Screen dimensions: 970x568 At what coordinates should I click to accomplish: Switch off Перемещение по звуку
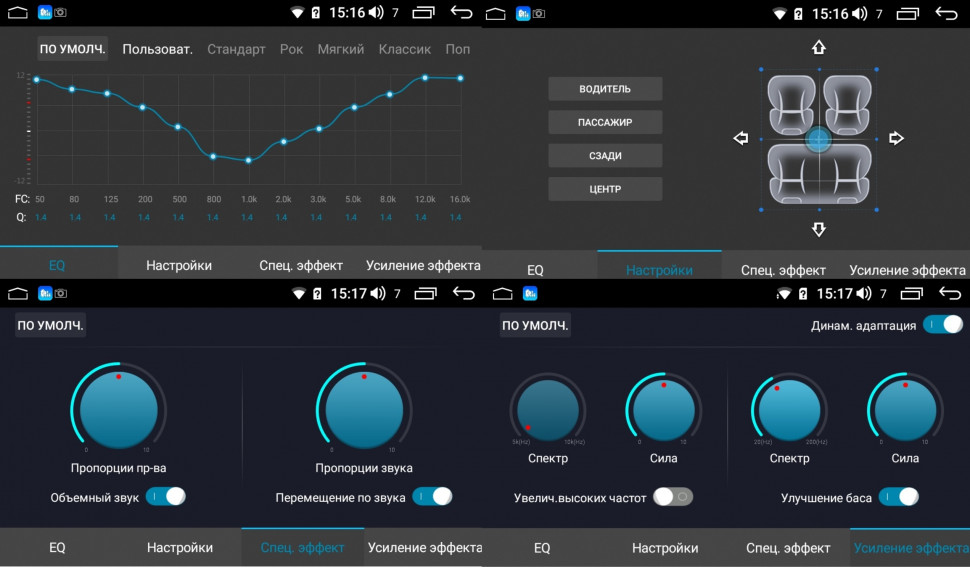tap(432, 496)
